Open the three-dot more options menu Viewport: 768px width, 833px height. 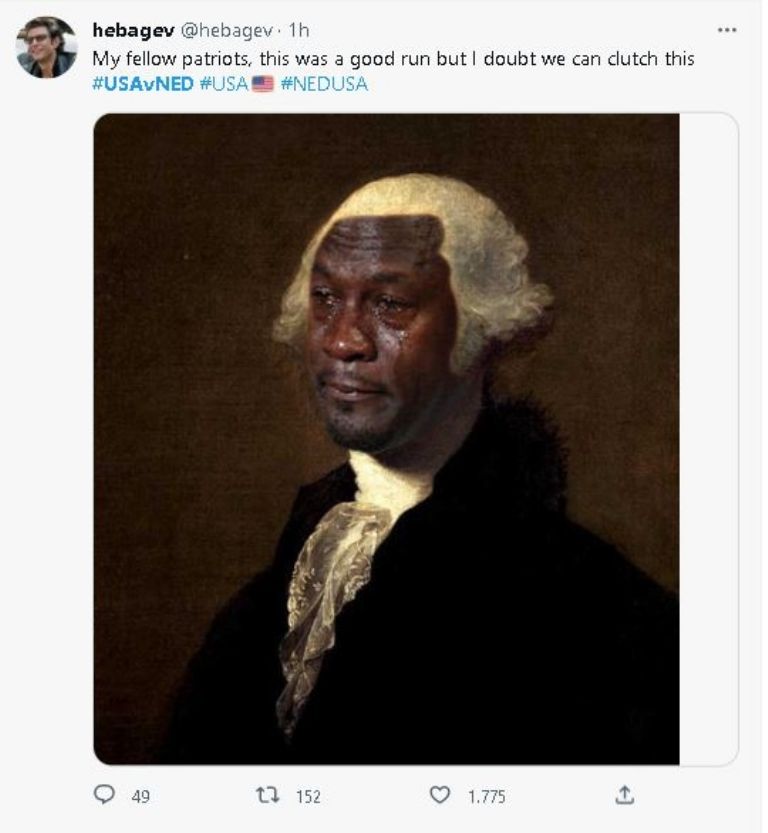click(x=727, y=31)
